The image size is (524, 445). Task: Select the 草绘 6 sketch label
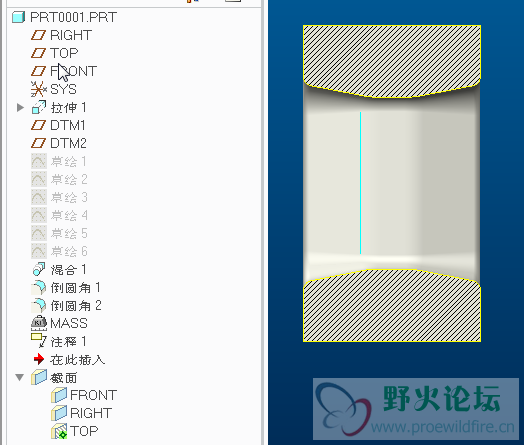tap(69, 251)
